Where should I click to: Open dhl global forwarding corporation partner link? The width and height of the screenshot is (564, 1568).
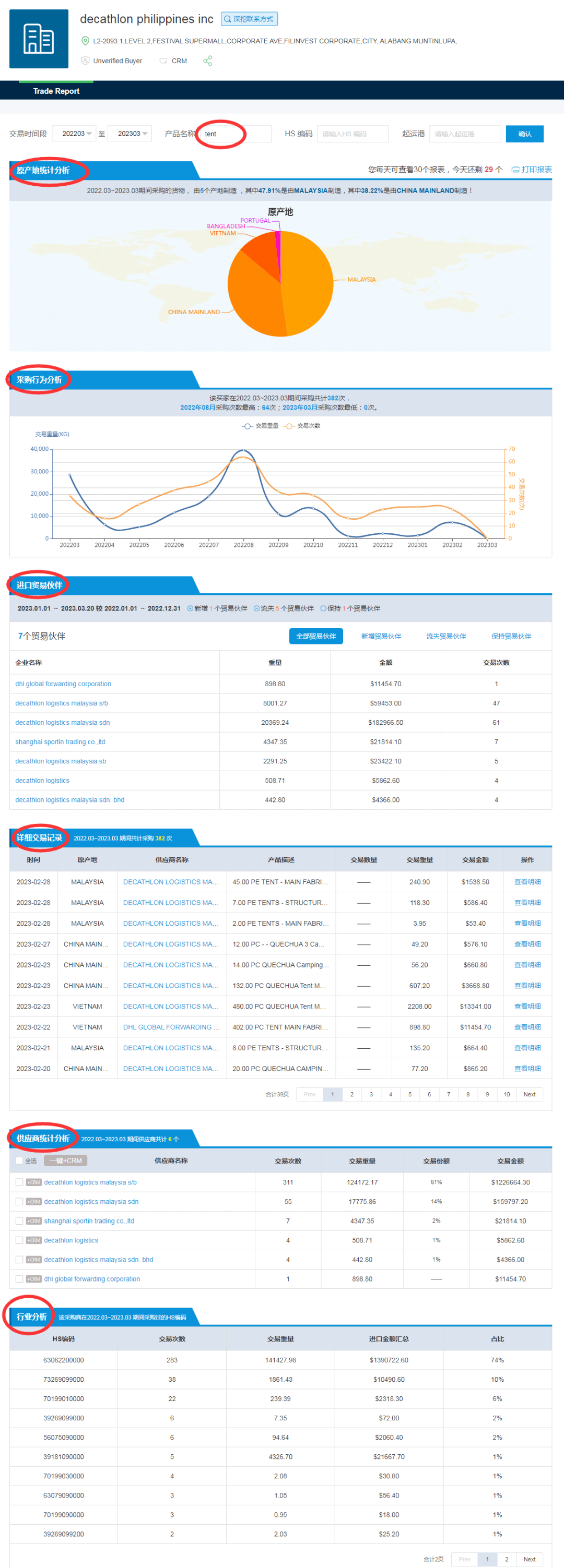(63, 684)
